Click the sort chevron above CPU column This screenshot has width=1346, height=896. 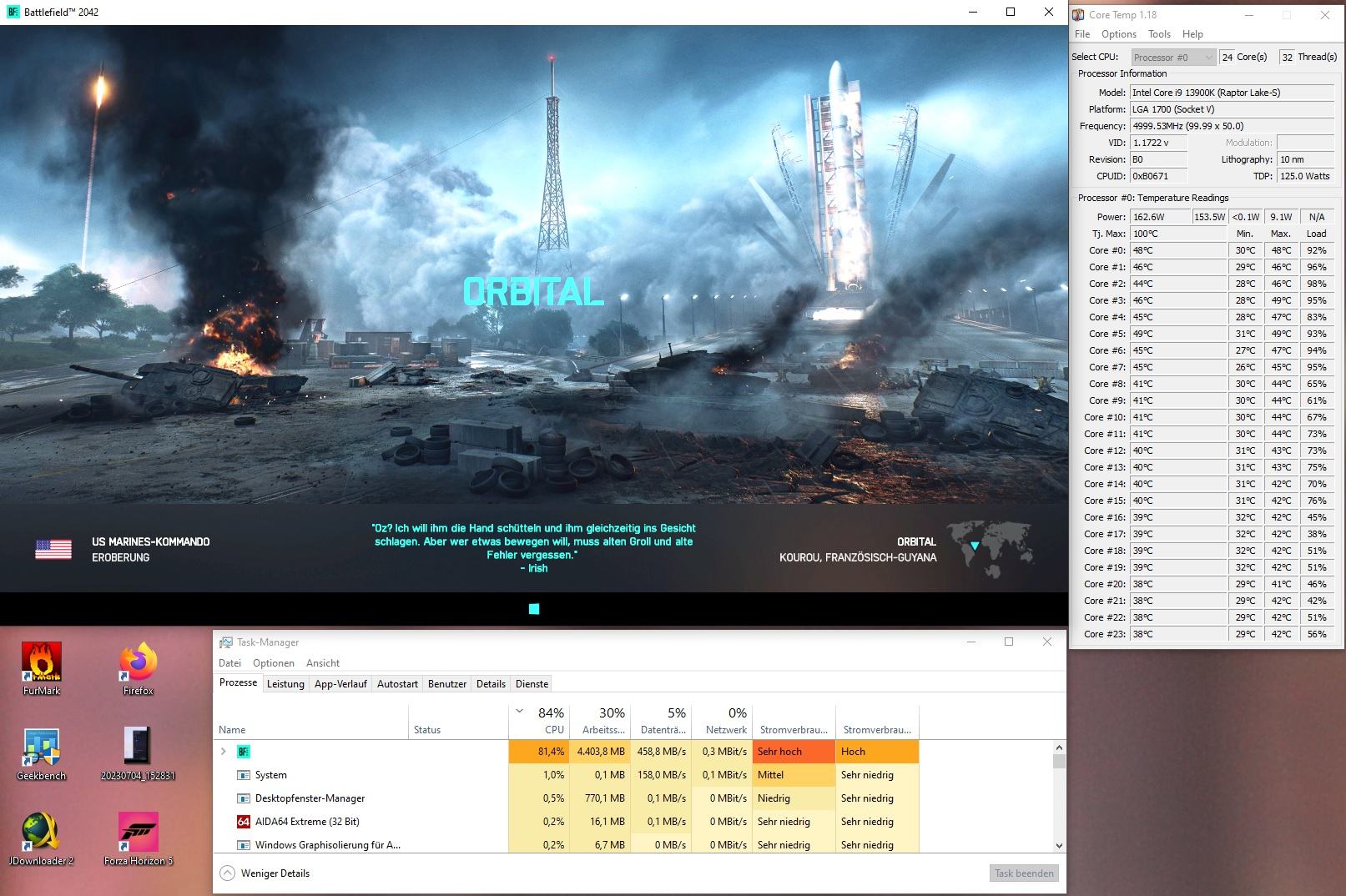pyautogui.click(x=520, y=712)
